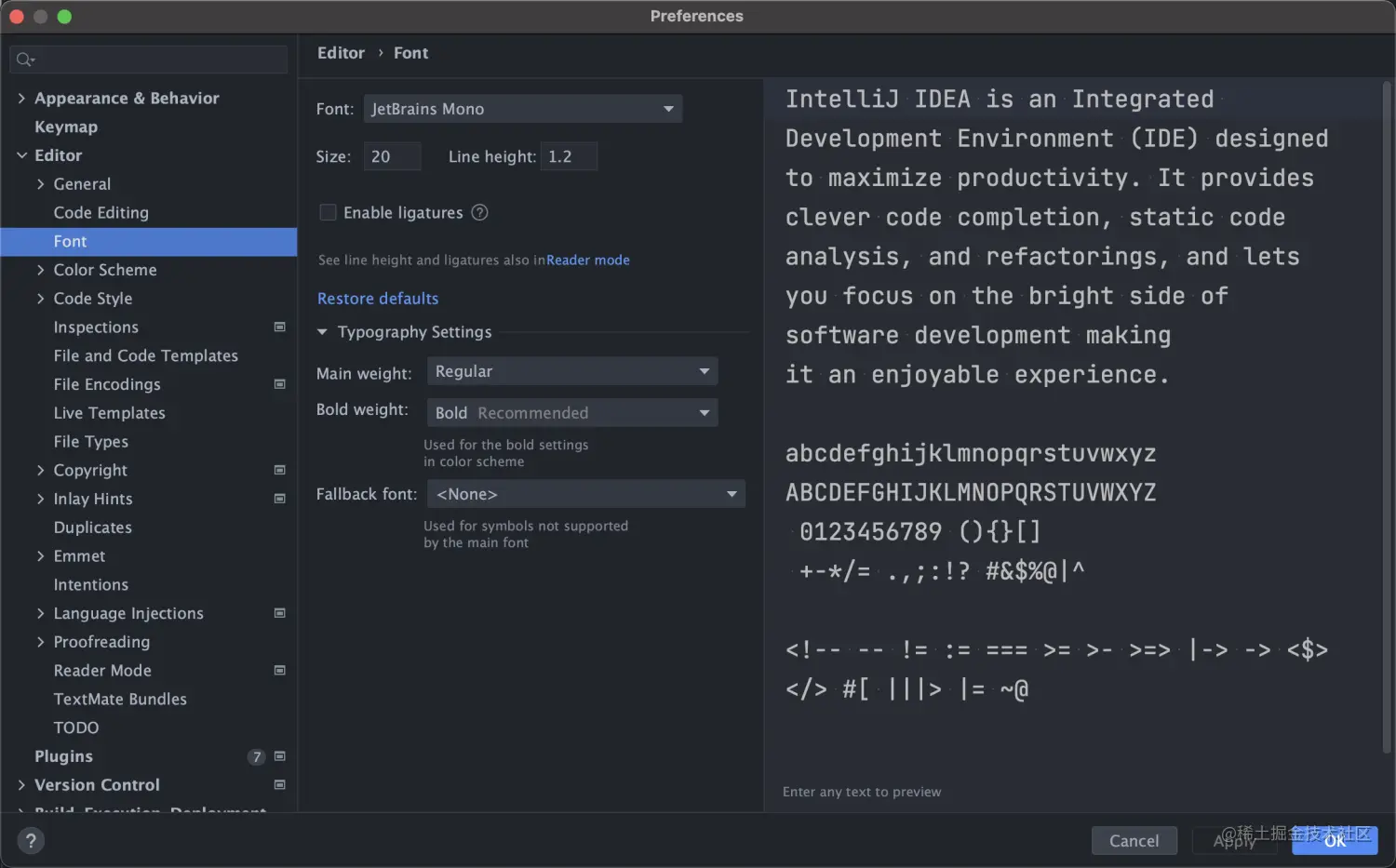Click the Plugins update count badge

(257, 757)
